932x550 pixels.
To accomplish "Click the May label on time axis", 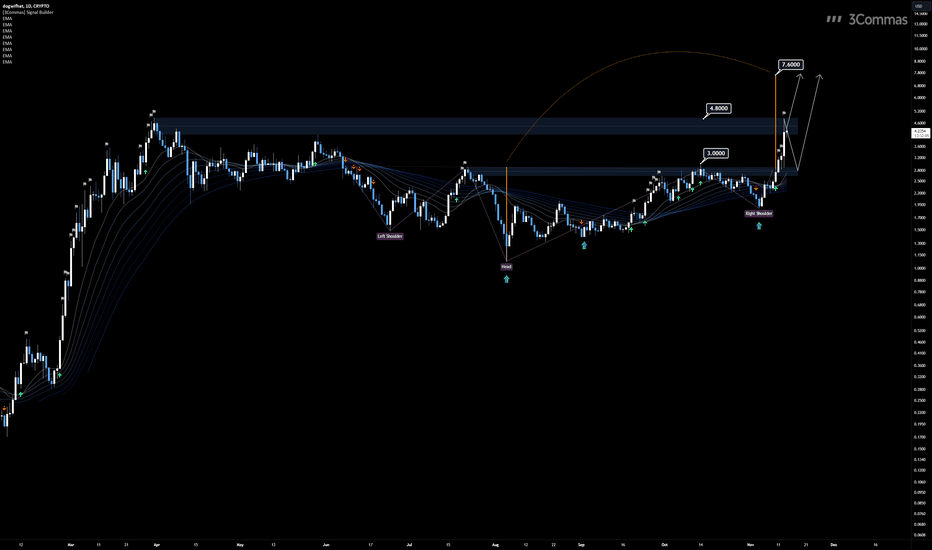I will point(240,544).
